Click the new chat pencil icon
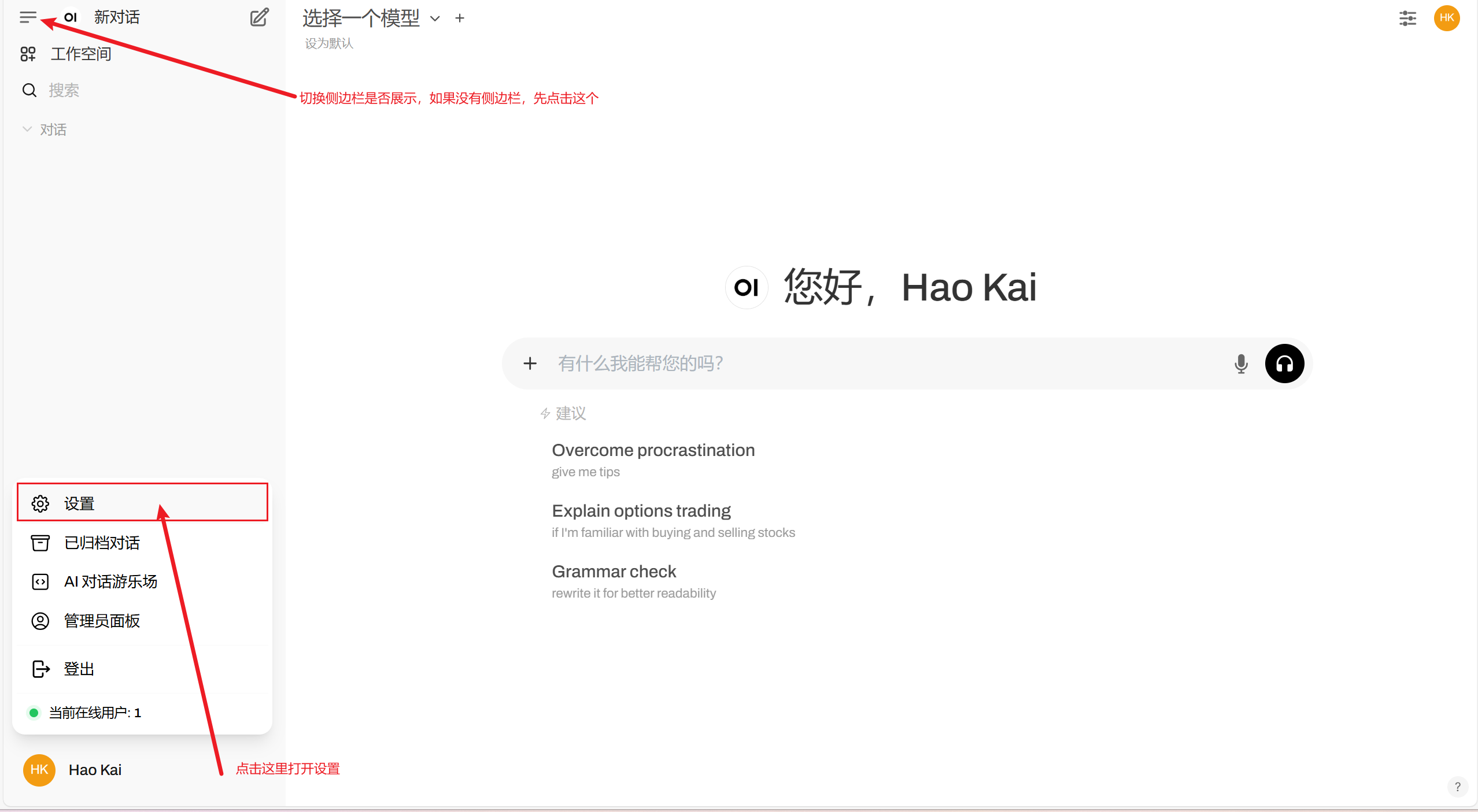The image size is (1478, 812). click(x=259, y=17)
